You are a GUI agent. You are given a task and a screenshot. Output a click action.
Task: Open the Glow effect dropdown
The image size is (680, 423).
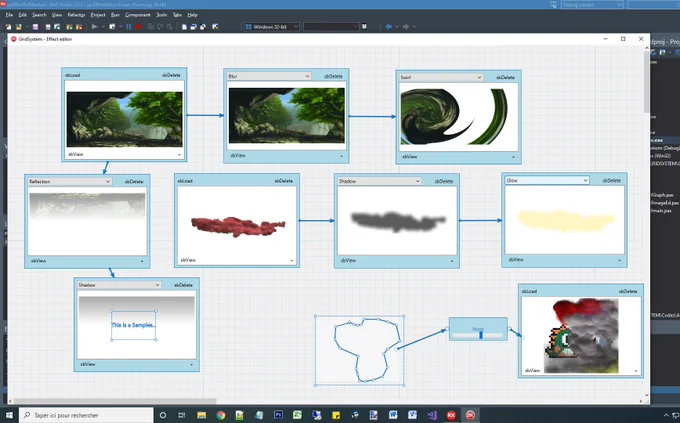click(547, 180)
